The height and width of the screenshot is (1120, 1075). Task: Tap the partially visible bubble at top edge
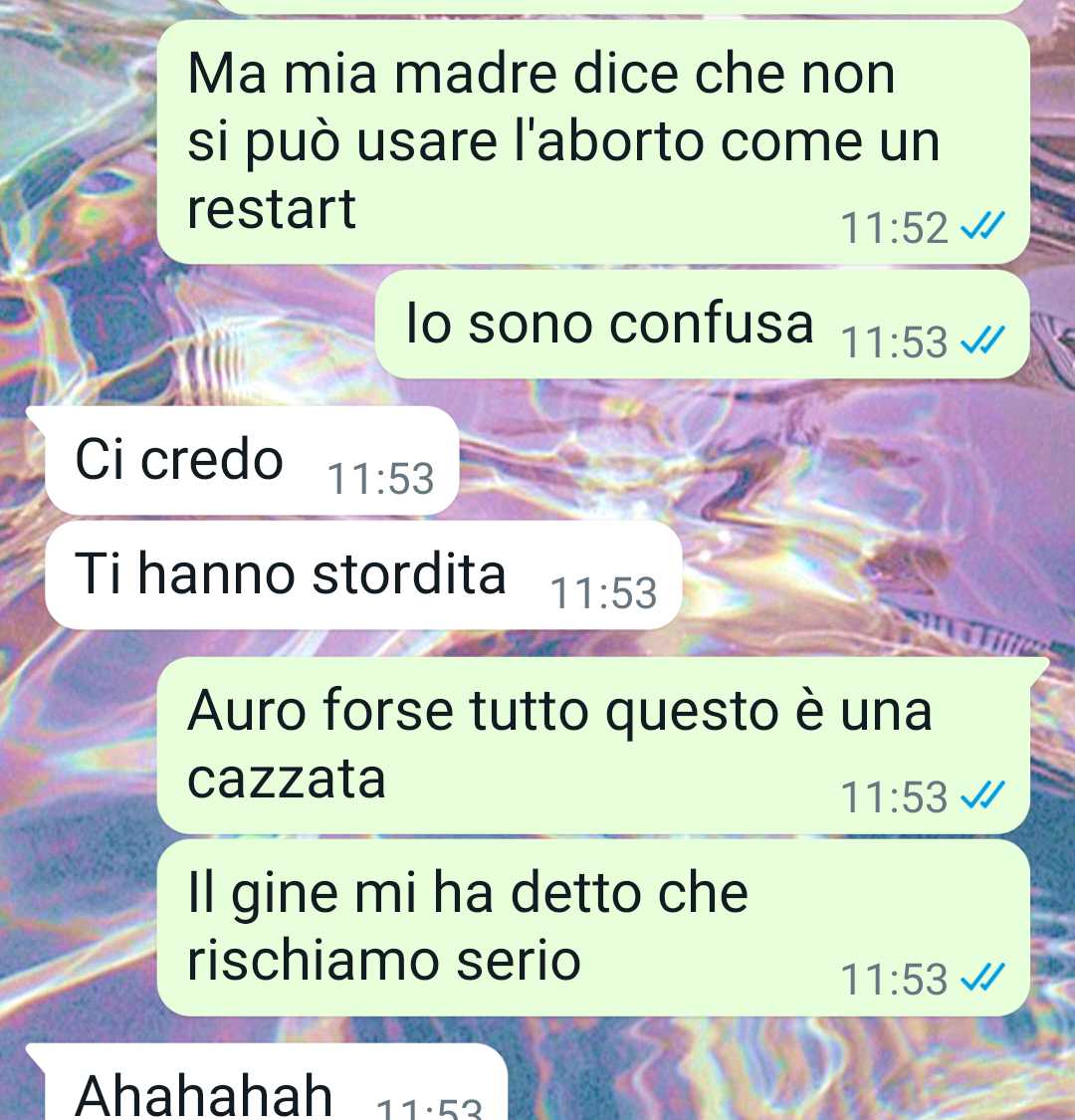(621, 6)
